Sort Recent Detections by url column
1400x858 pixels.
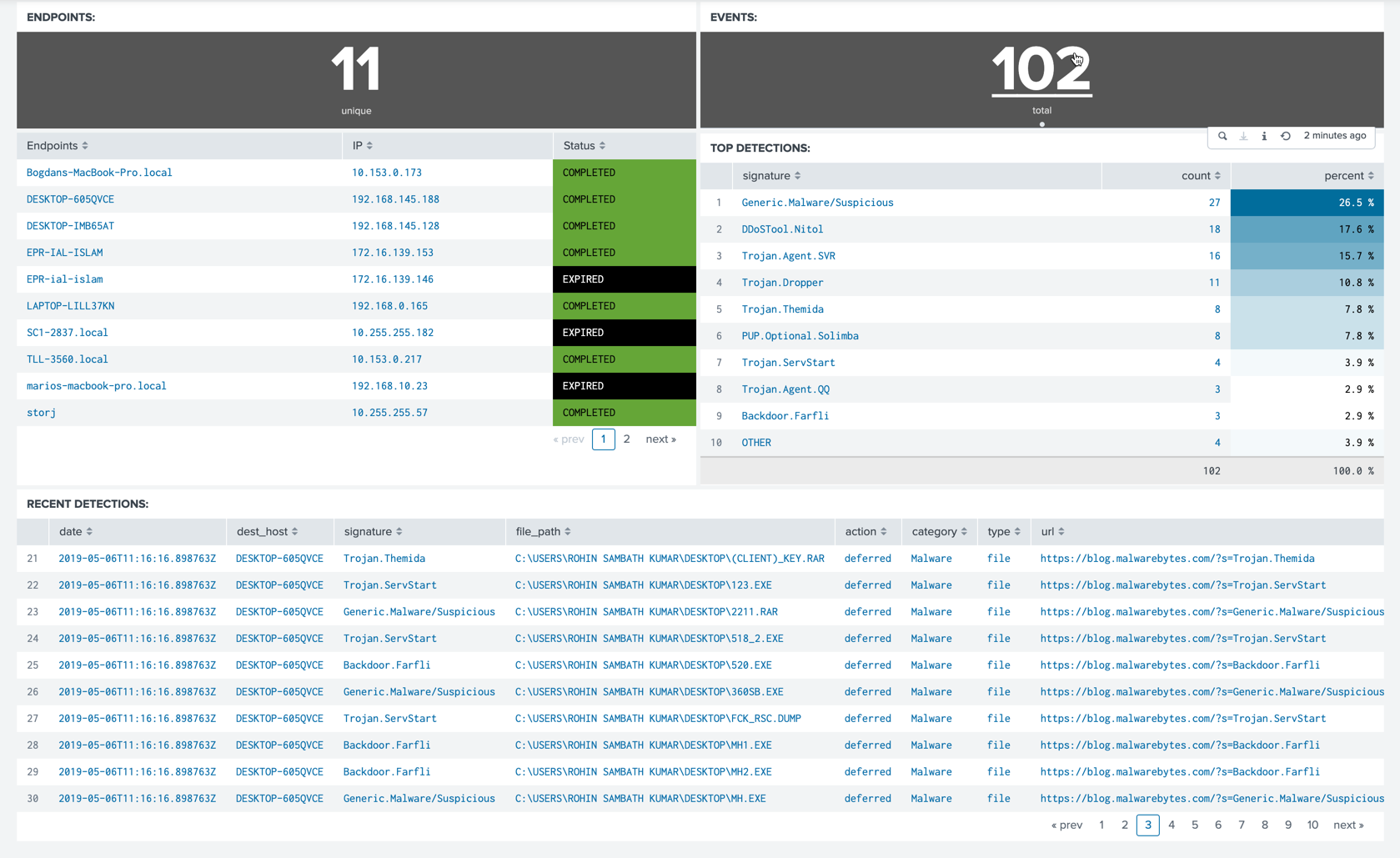[x=1052, y=532]
